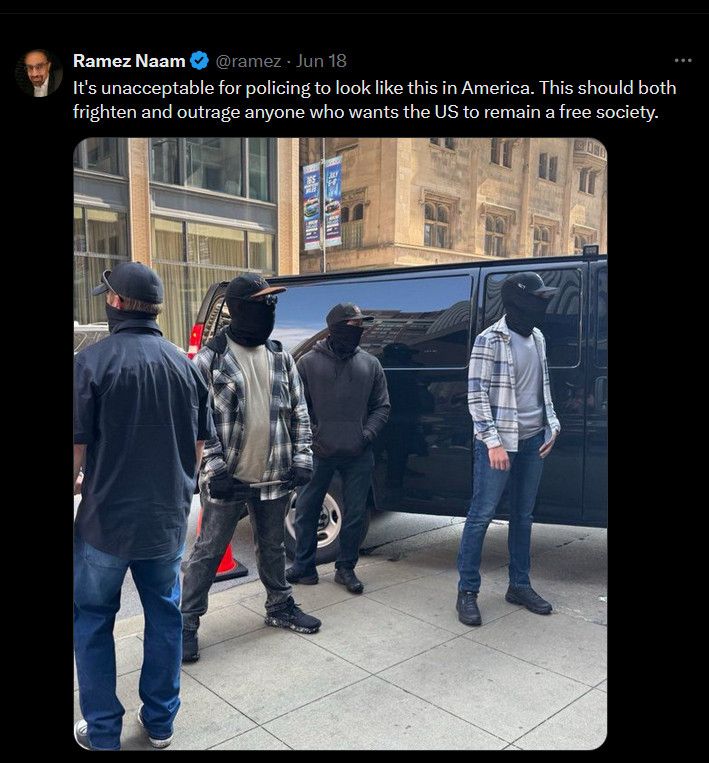709x763 pixels.
Task: Open the Jun 18 timestamp permalink
Action: [321, 61]
